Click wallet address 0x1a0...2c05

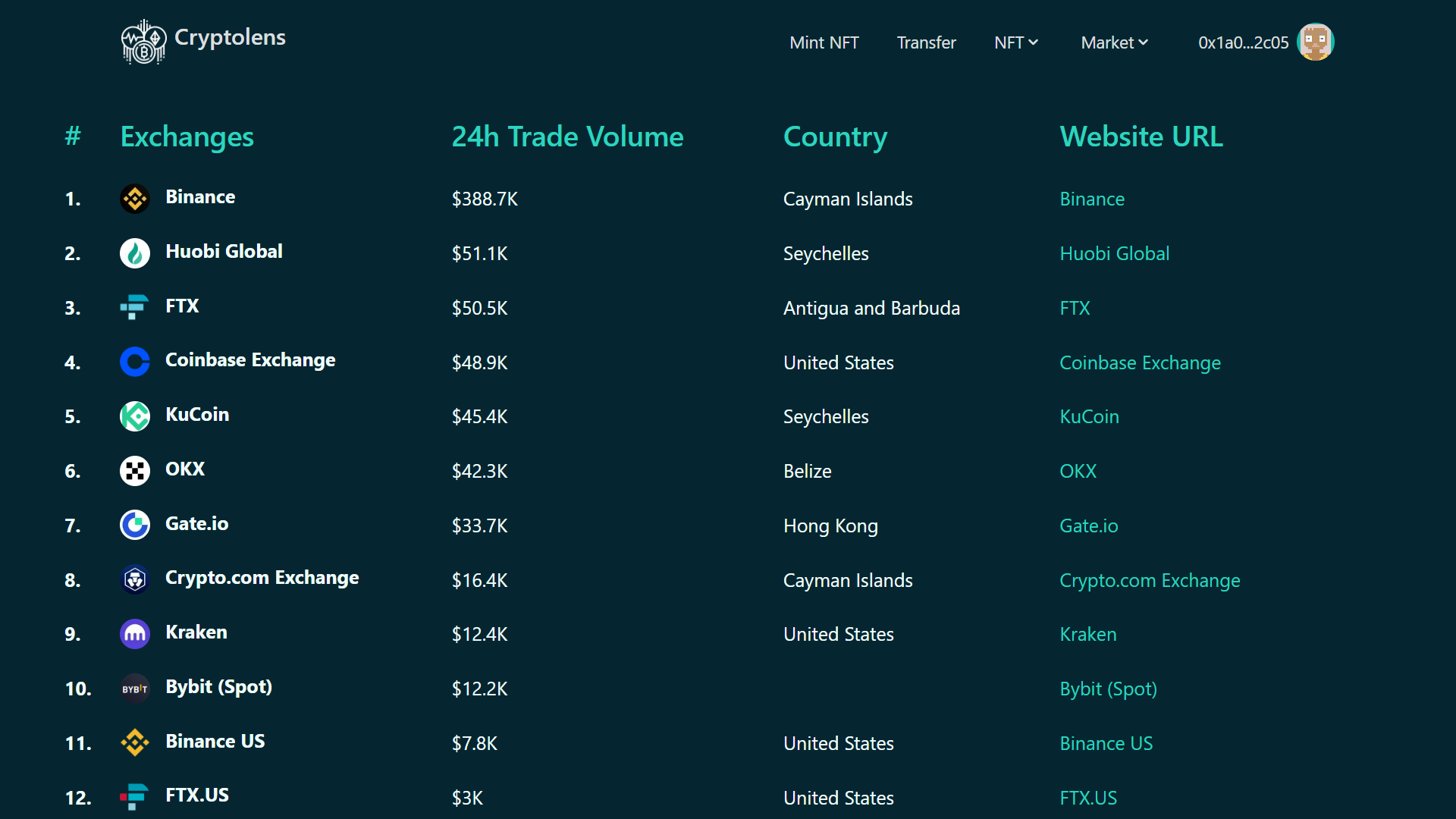click(x=1243, y=42)
